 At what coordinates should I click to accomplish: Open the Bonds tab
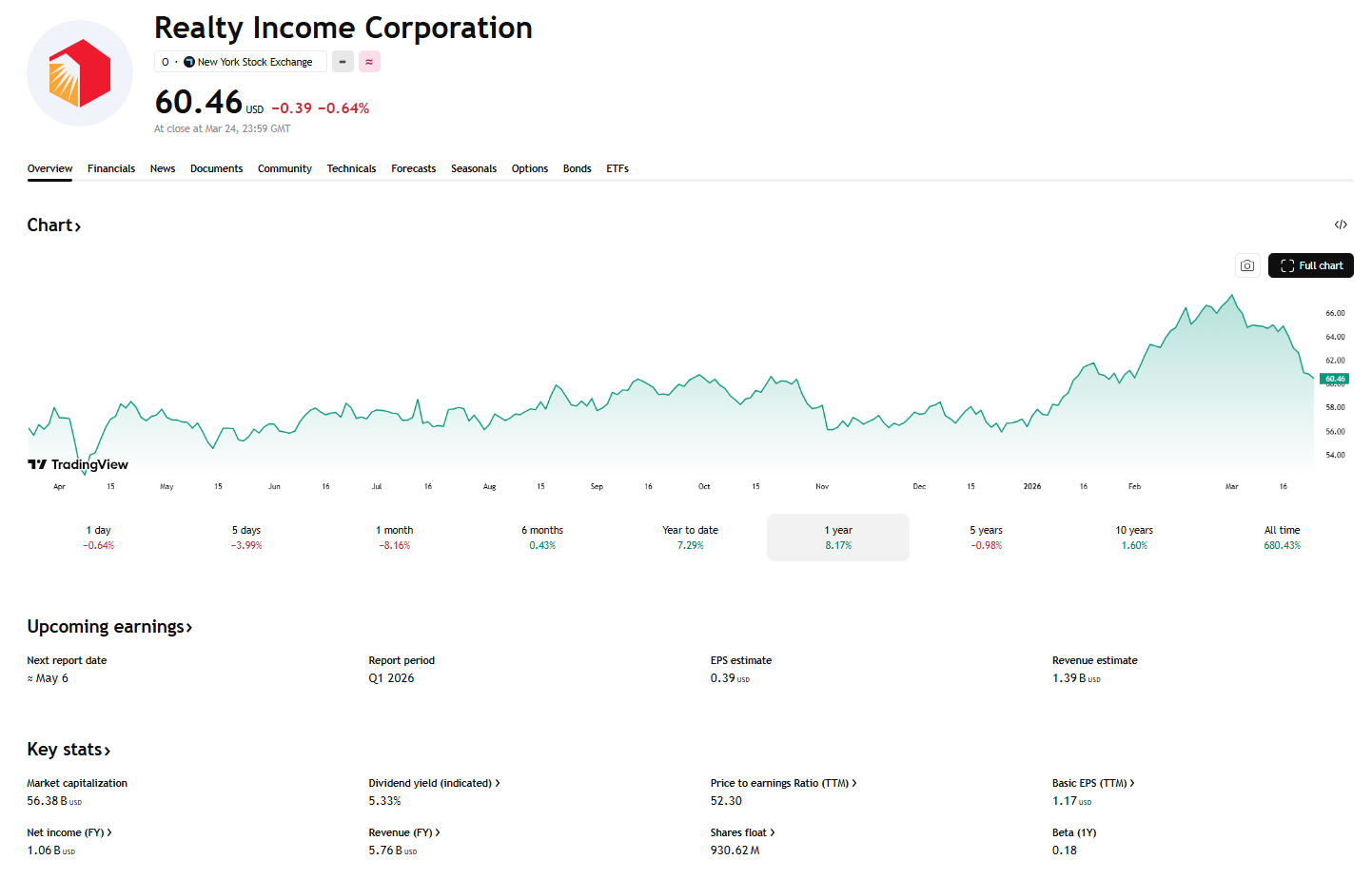click(577, 168)
